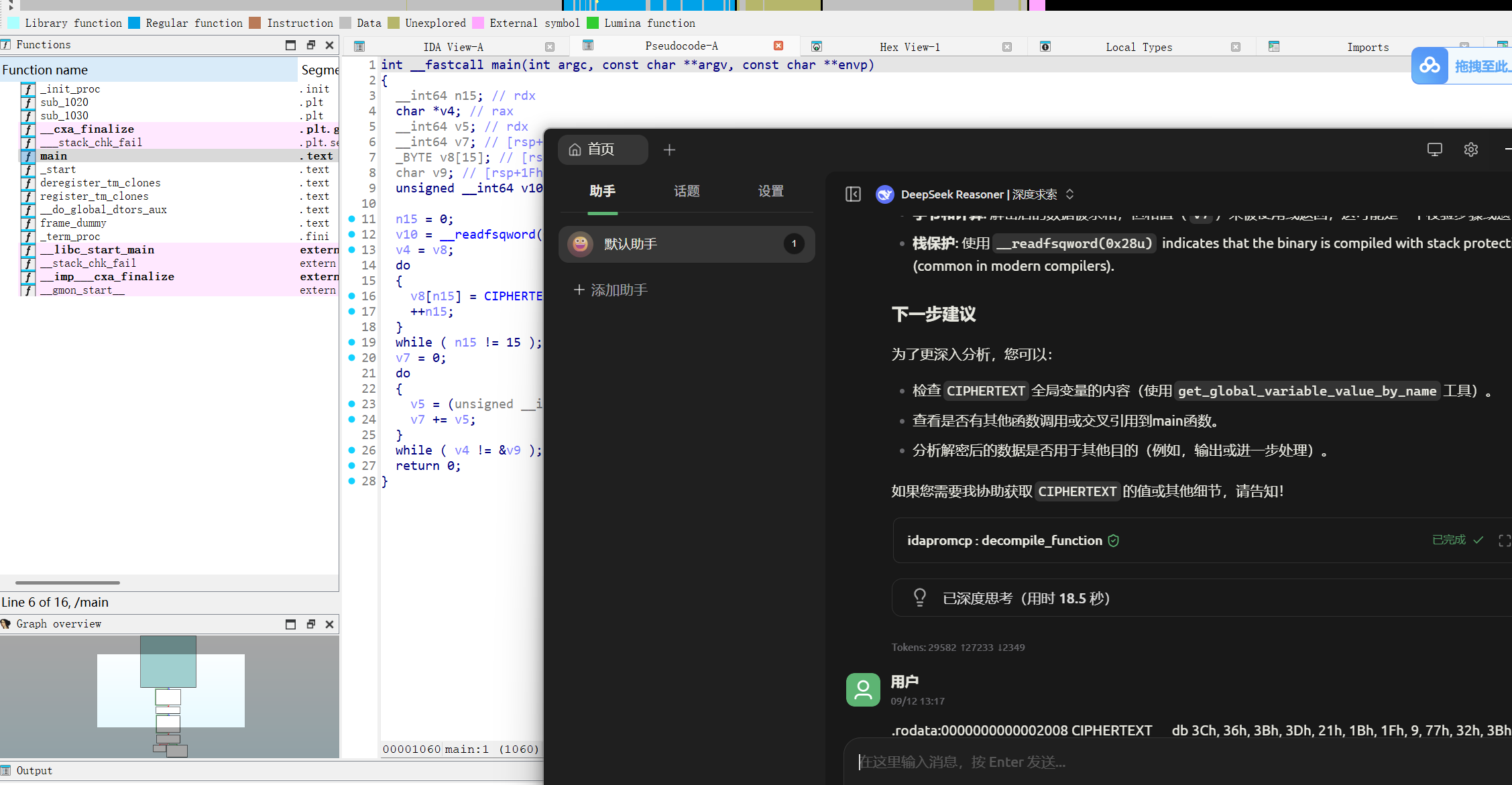Screen dimensions: 1512x785
Task: Expand the deep thinking result section
Action: coord(1026,598)
